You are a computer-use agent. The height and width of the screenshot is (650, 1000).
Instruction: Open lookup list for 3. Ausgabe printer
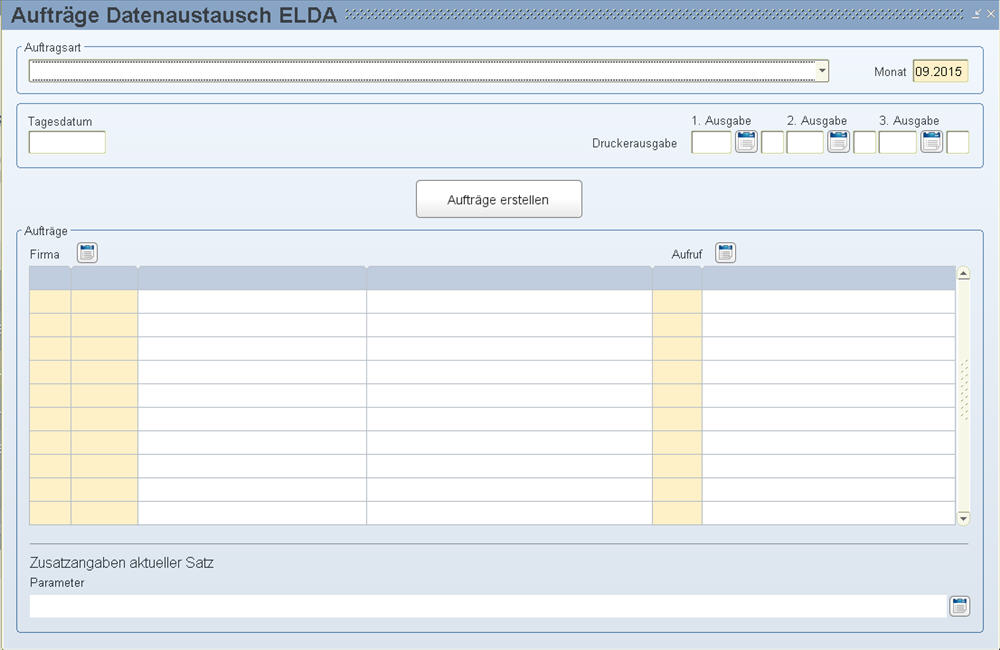point(931,142)
